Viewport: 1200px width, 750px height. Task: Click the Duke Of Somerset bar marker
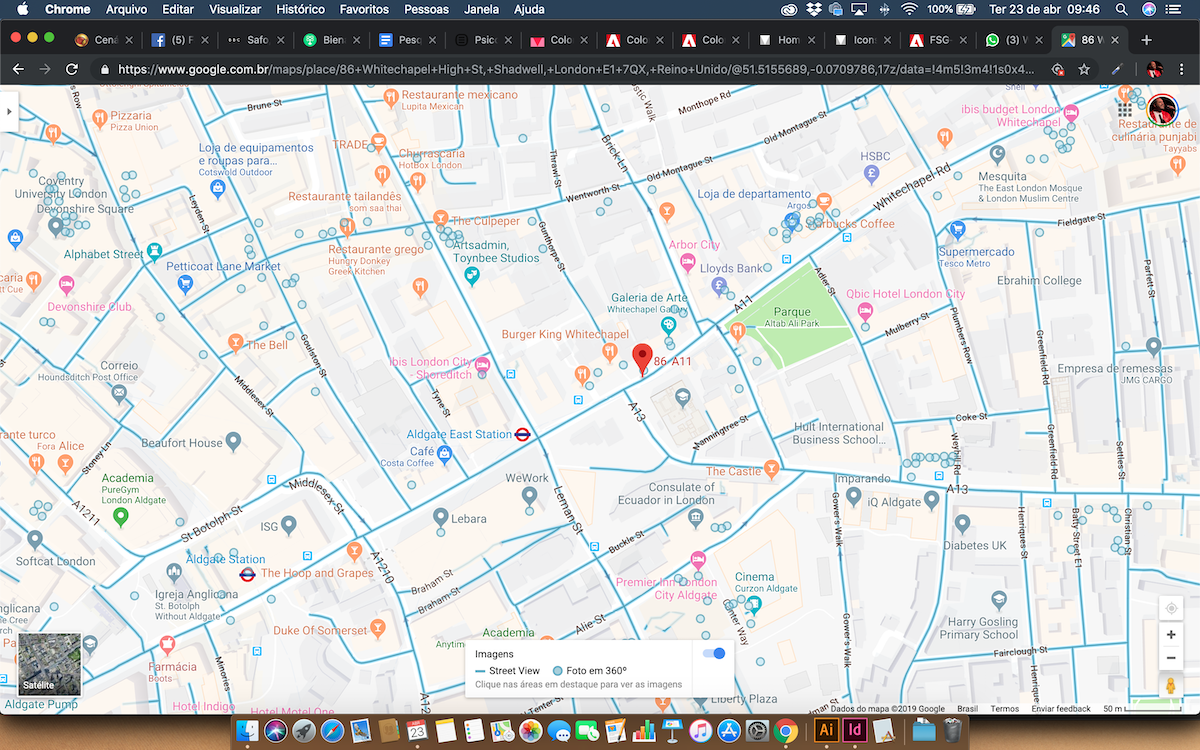pos(377,627)
